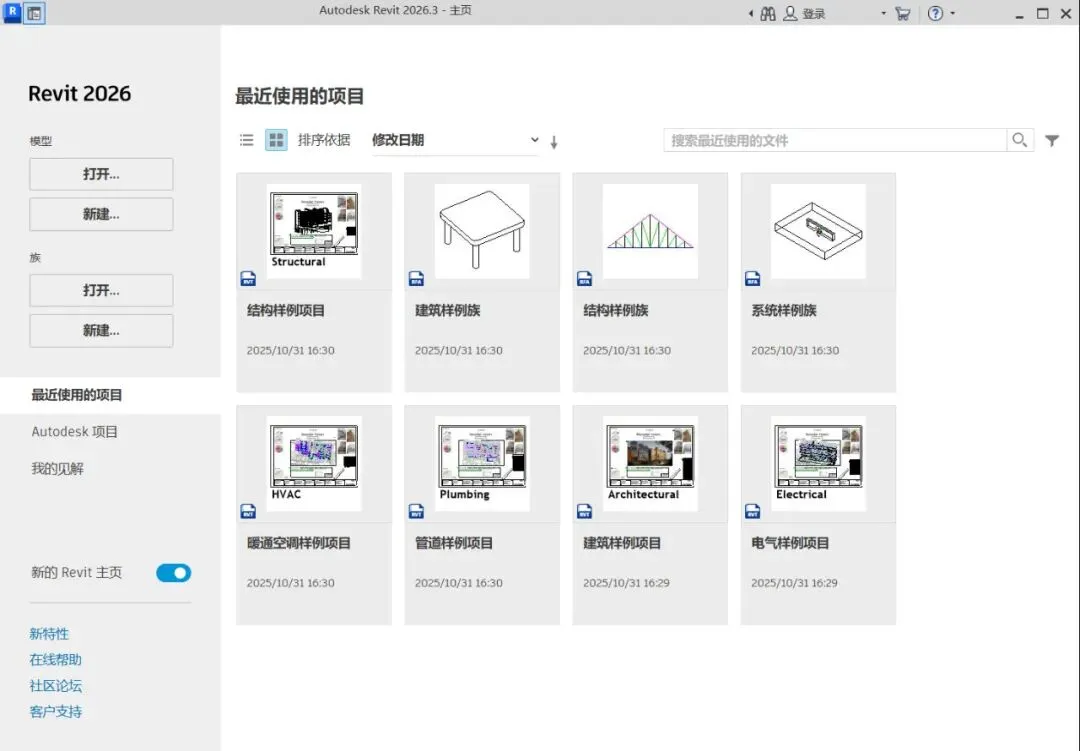Image resolution: width=1080 pixels, height=751 pixels.
Task: Open the Architectural project thumbnail
Action: (650, 464)
